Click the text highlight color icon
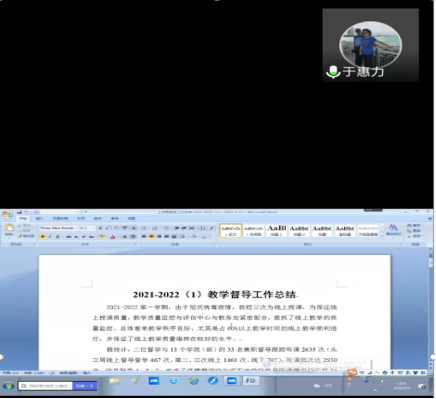The height and width of the screenshot is (399, 436). pyautogui.click(x=102, y=237)
